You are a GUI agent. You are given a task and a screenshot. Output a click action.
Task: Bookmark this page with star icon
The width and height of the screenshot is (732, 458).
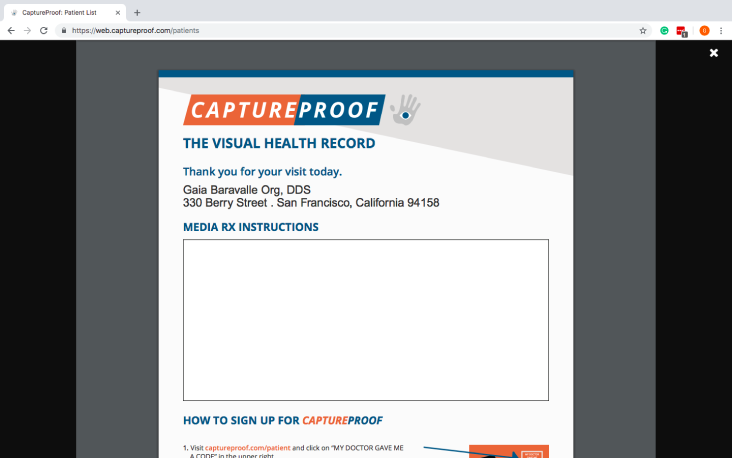pos(643,30)
